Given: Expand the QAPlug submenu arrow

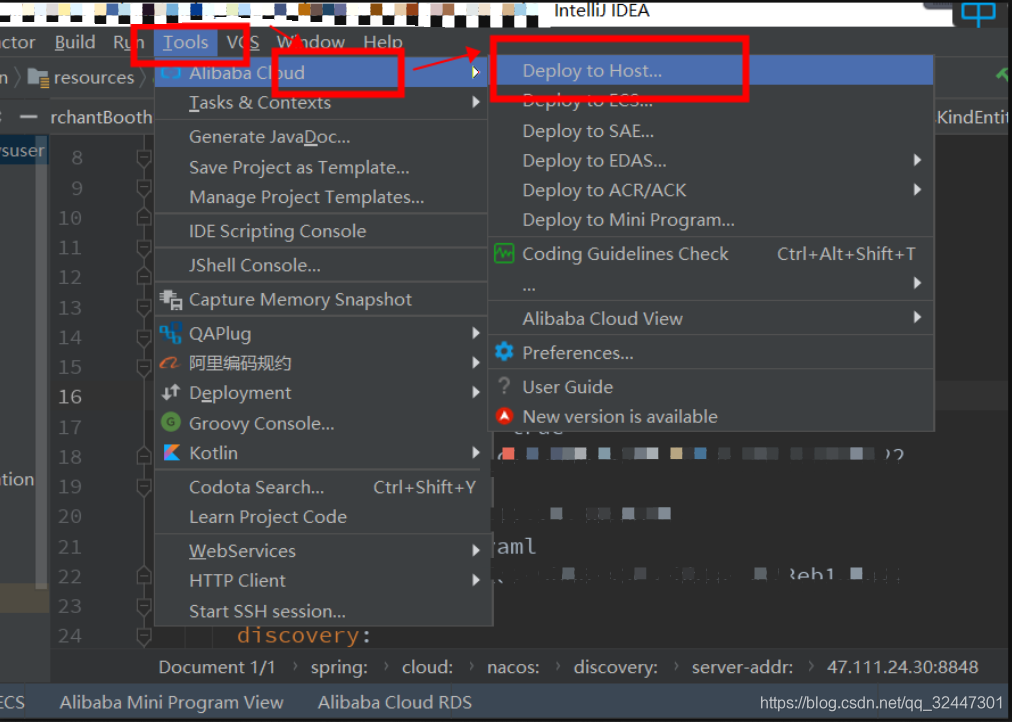Looking at the screenshot, I should pos(476,333).
